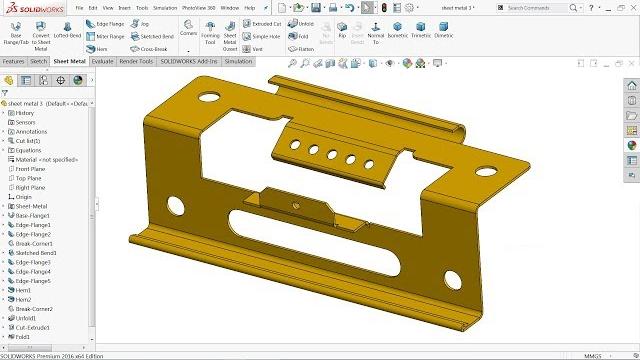
Task: Open the Edit Appearance icon in view toolbar
Action: (x=407, y=63)
